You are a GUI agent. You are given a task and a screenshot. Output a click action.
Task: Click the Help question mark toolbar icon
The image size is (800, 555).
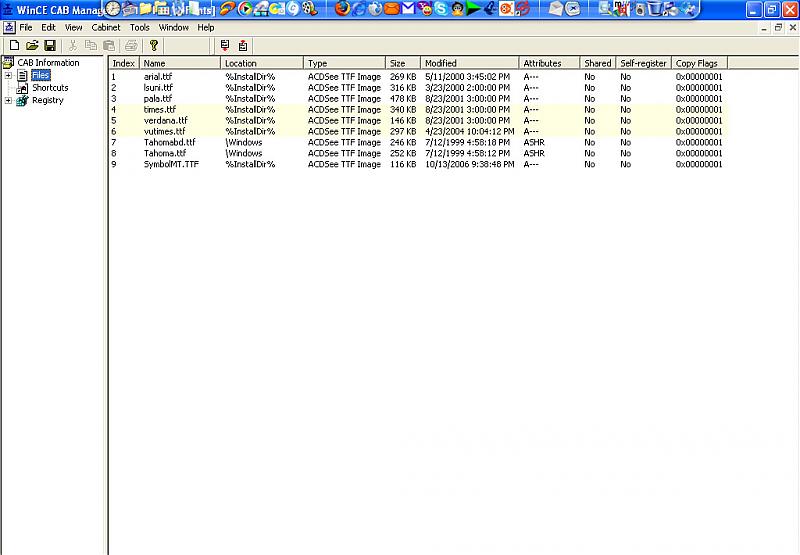[x=153, y=45]
